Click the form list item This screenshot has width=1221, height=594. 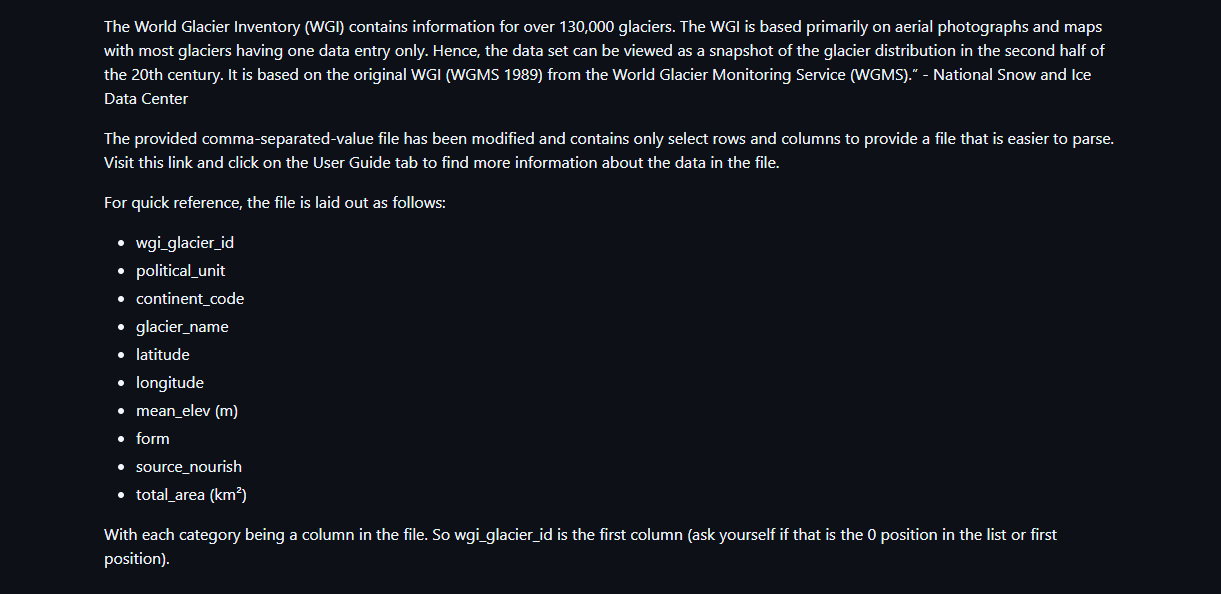[x=153, y=439]
